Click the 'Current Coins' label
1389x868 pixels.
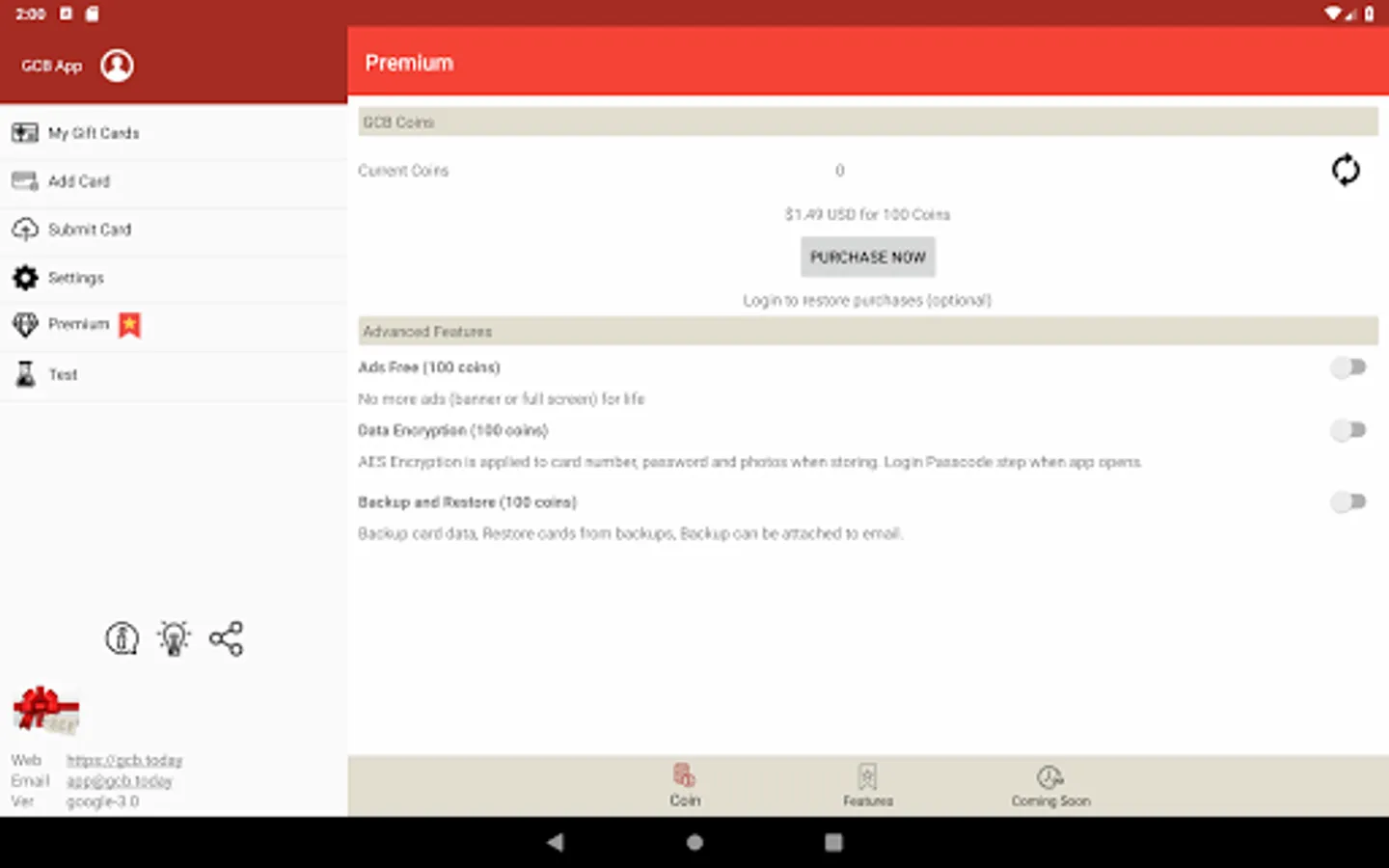pyautogui.click(x=403, y=171)
